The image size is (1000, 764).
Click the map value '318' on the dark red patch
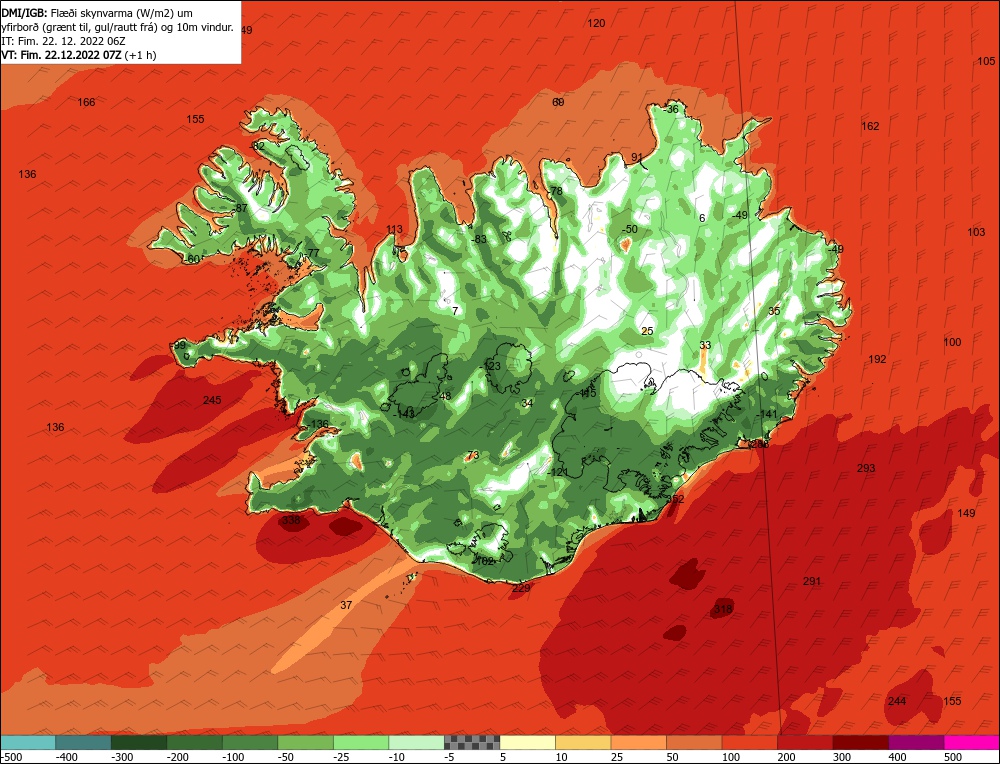pos(723,609)
